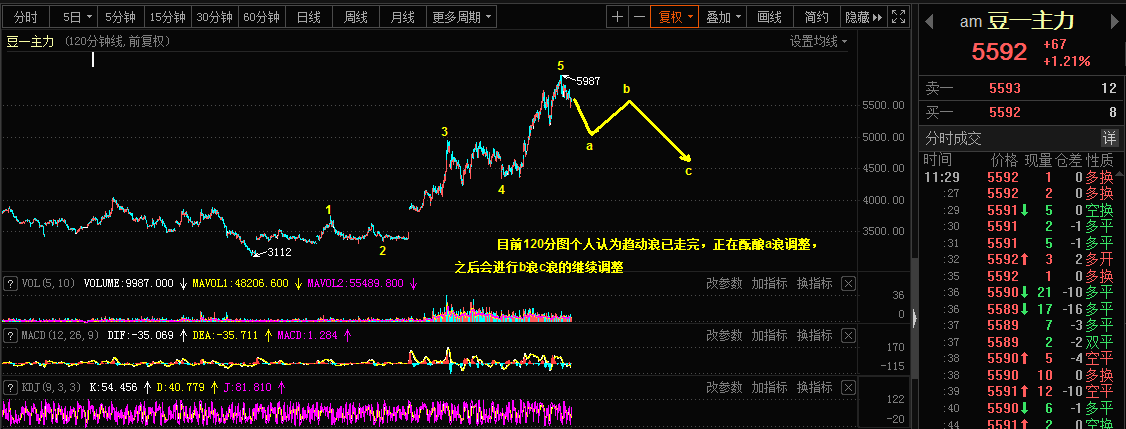Switch to 月线 monthly chart tab

(x=403, y=17)
